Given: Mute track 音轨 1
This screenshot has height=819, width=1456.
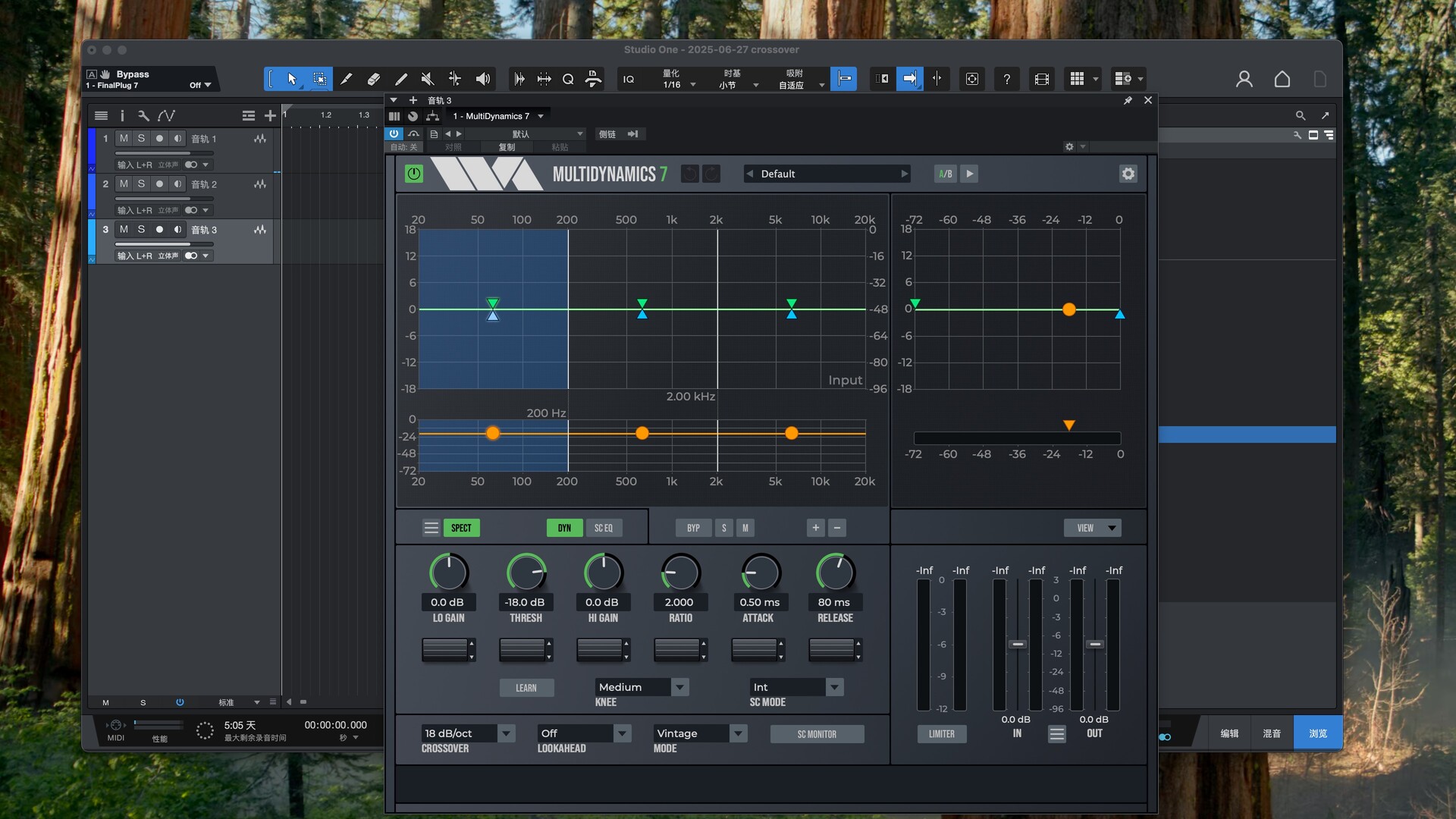Looking at the screenshot, I should pos(124,139).
